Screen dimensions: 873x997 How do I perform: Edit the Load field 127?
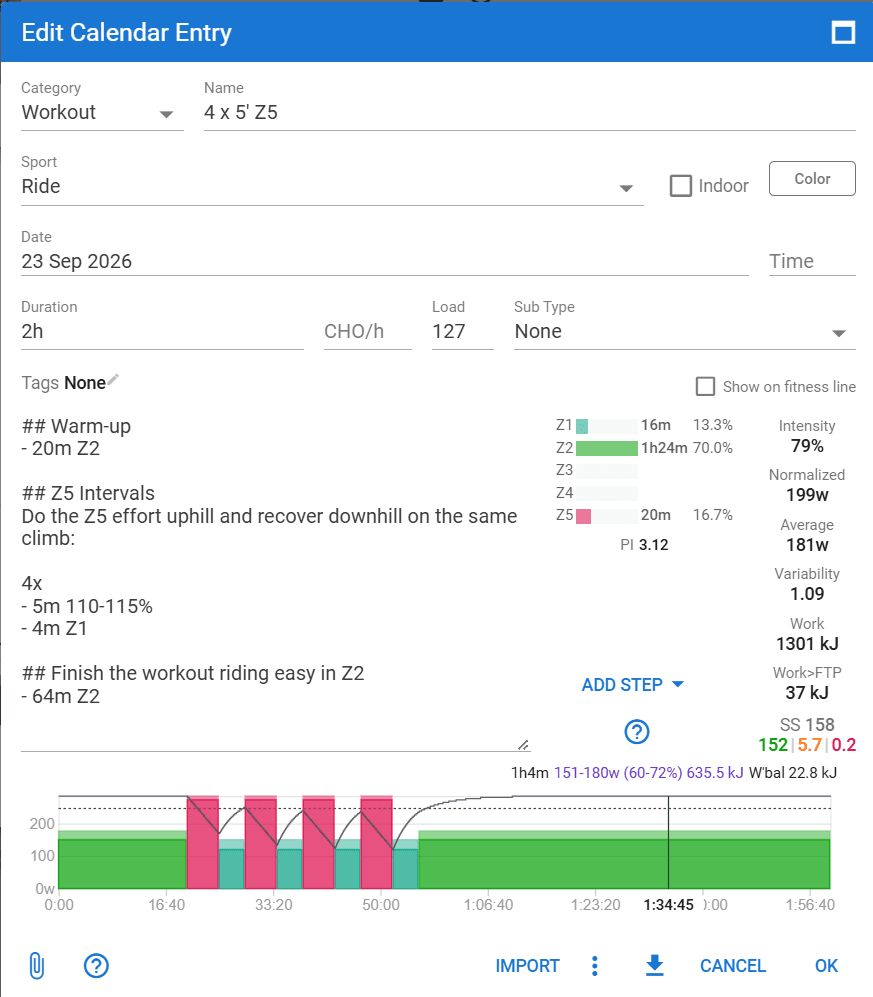pos(462,332)
